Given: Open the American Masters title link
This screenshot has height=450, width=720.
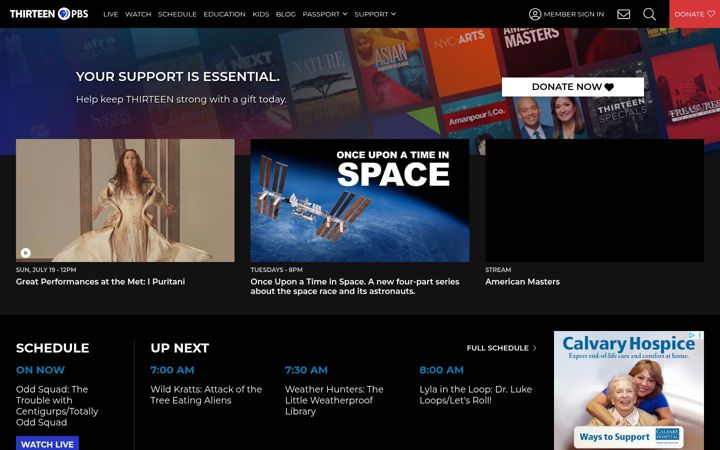Looking at the screenshot, I should 523,281.
